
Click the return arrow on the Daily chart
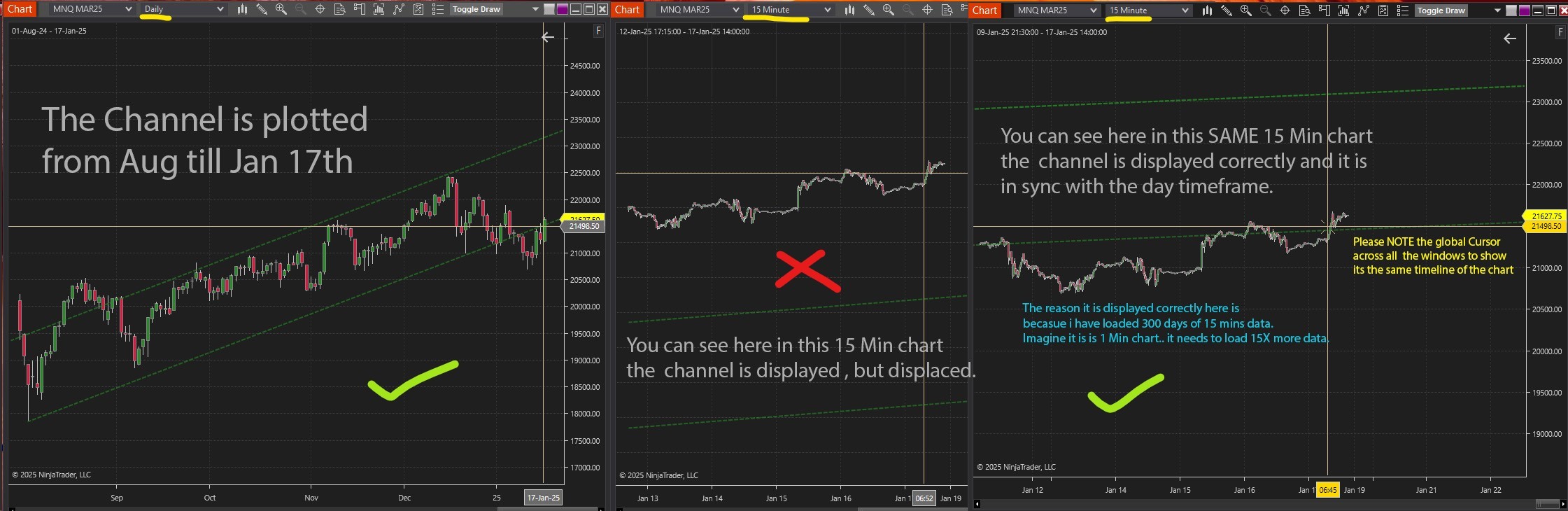[x=548, y=37]
